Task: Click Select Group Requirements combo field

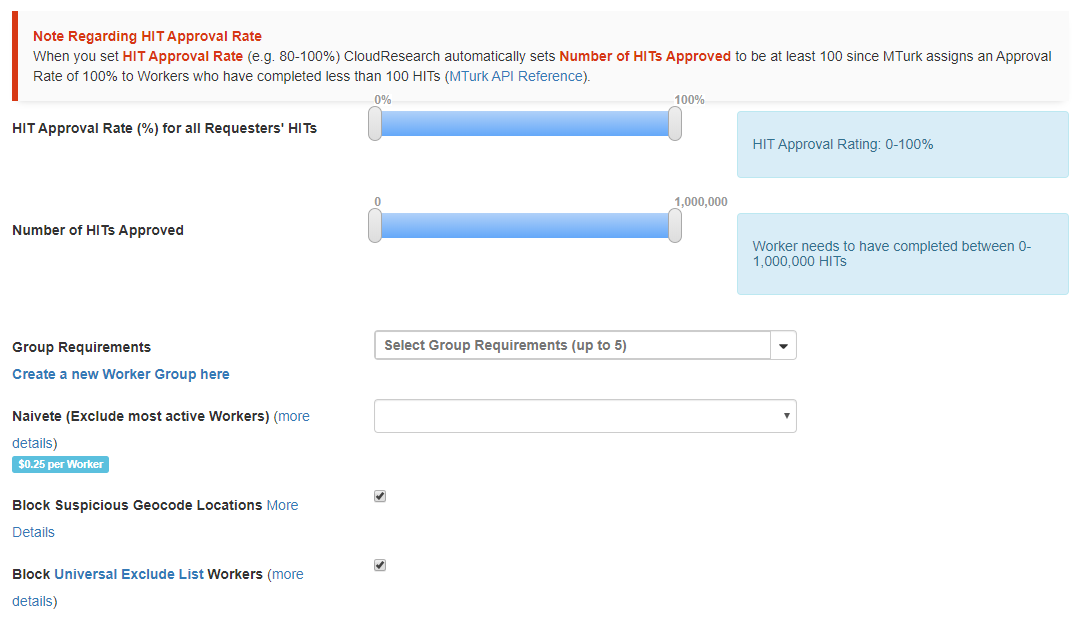Action: (572, 346)
